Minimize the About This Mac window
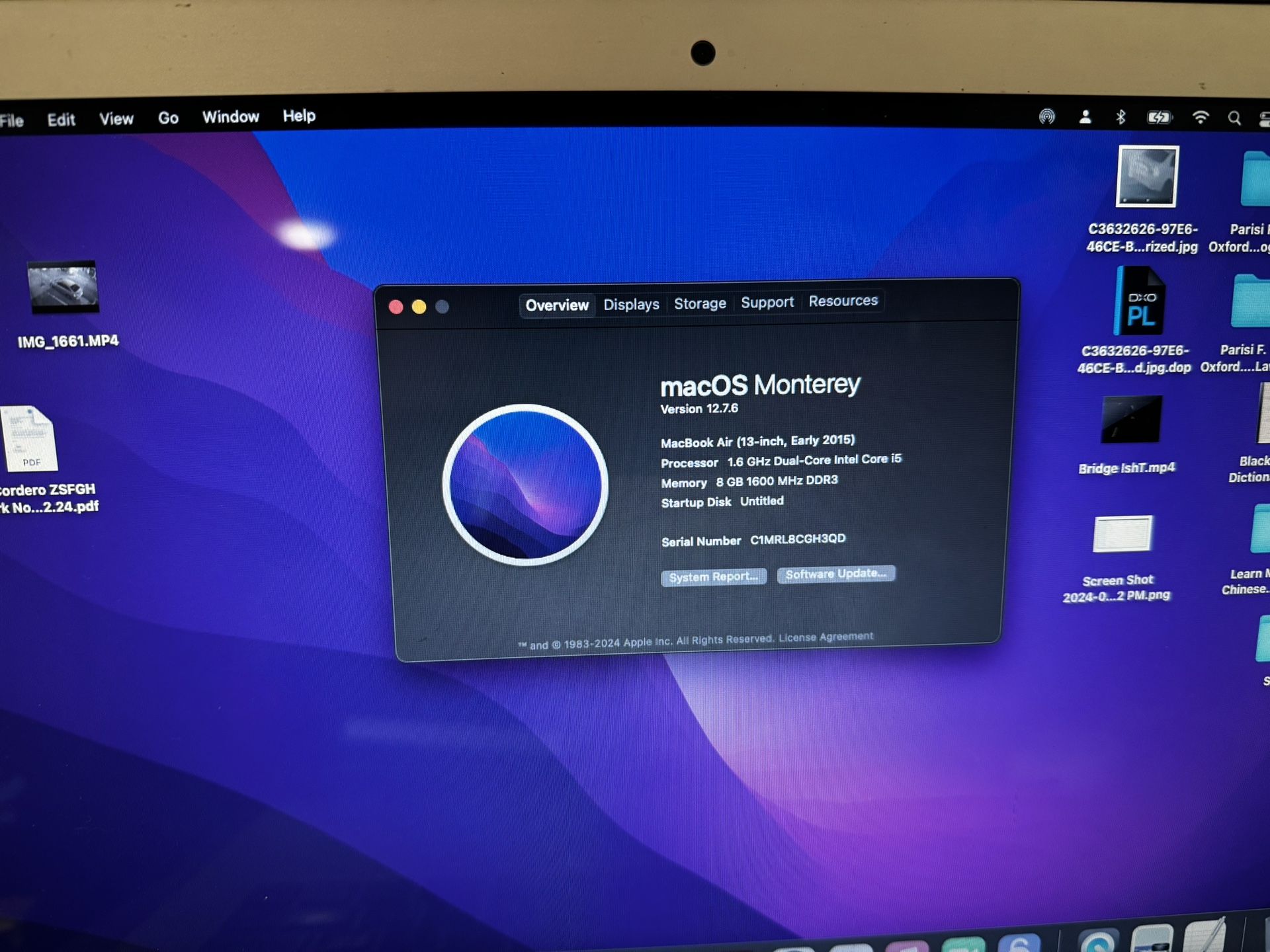 point(419,307)
